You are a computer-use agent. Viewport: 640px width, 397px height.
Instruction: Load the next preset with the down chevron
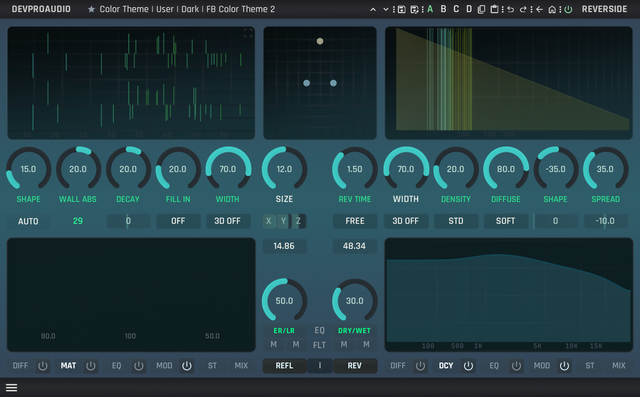[x=385, y=9]
